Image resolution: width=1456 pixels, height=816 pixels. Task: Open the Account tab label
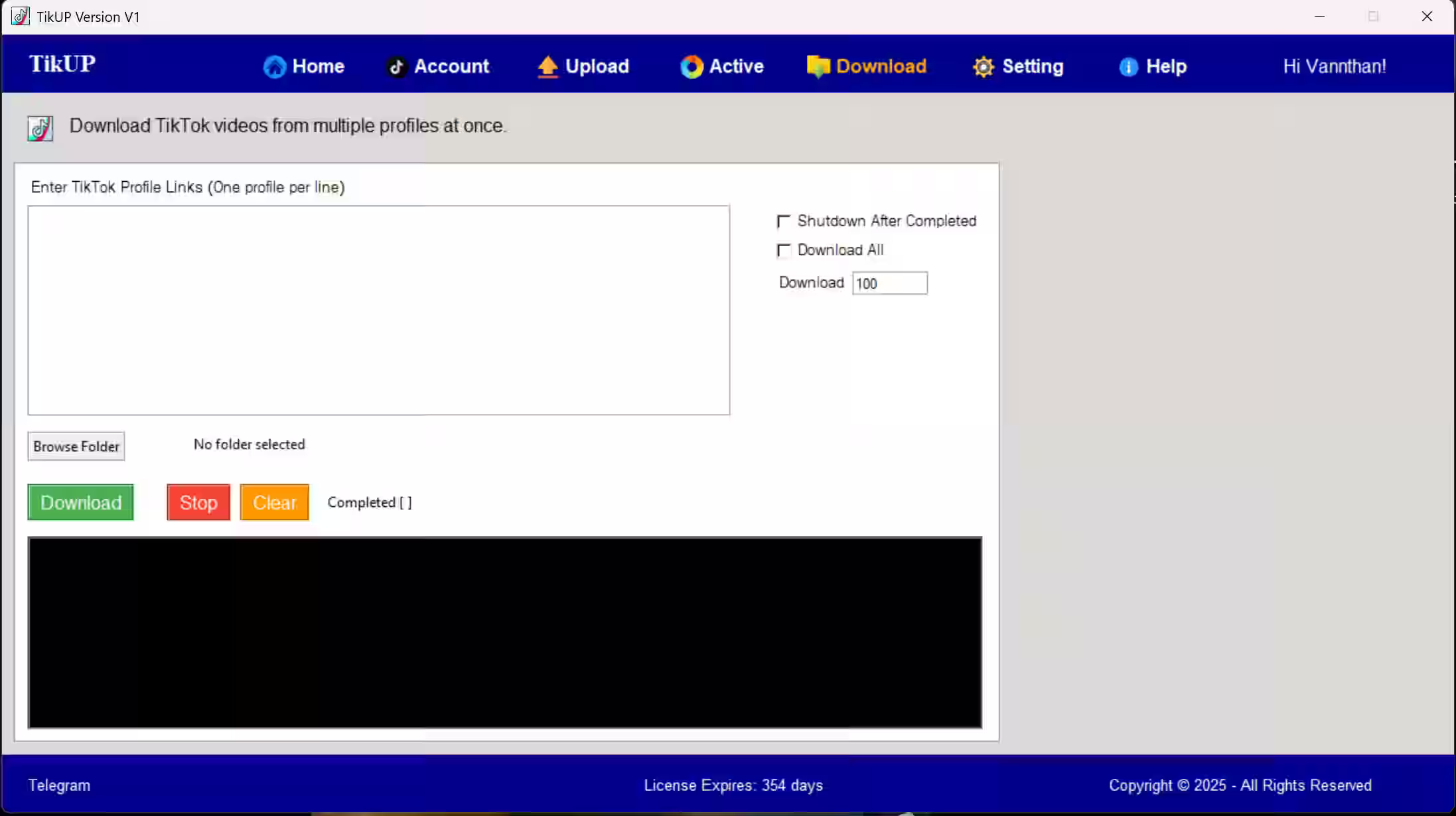click(x=451, y=66)
